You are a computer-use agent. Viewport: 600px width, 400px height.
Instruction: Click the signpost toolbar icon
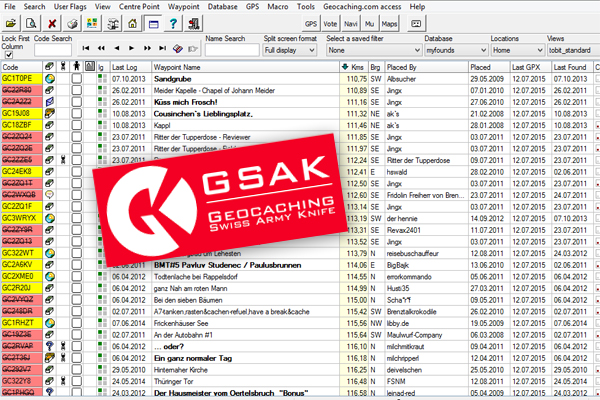[x=112, y=24]
